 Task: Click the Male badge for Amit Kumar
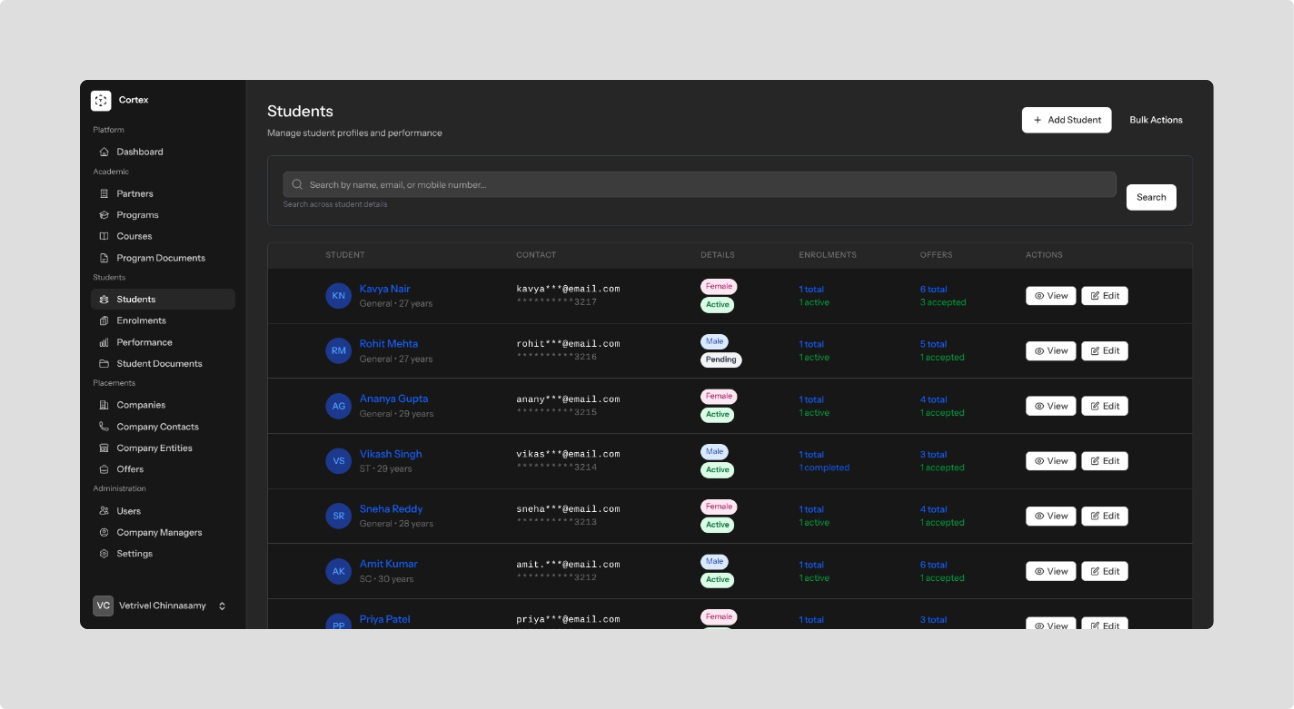tap(714, 562)
